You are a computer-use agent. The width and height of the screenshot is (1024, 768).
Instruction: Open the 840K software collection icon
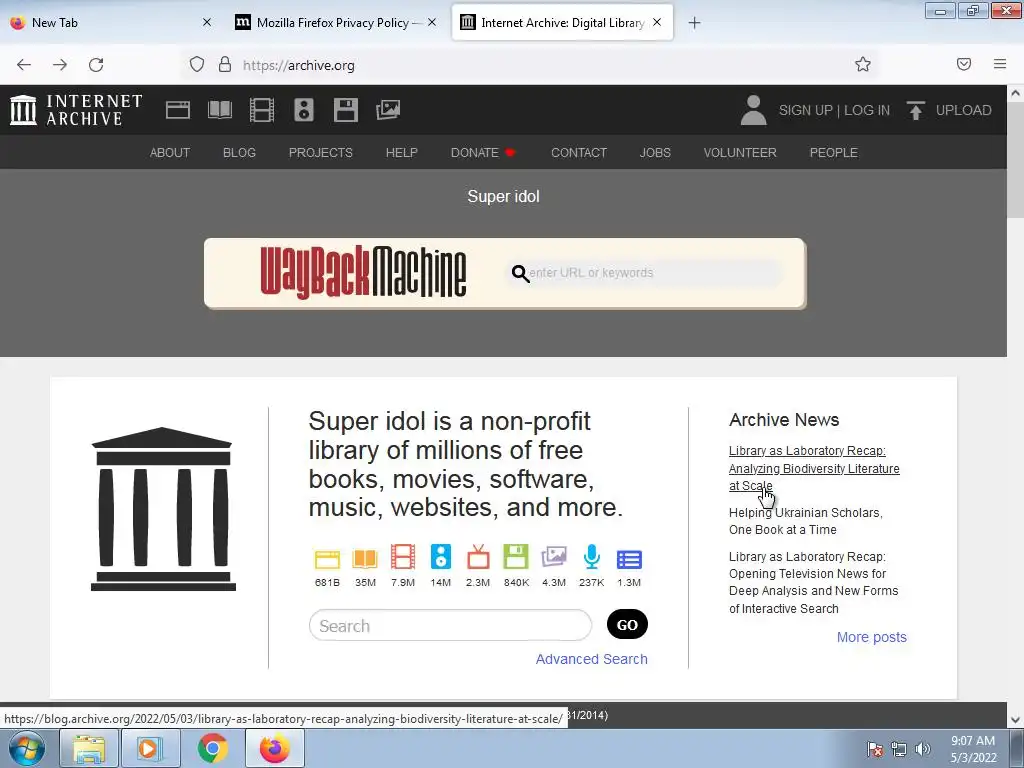pos(516,557)
